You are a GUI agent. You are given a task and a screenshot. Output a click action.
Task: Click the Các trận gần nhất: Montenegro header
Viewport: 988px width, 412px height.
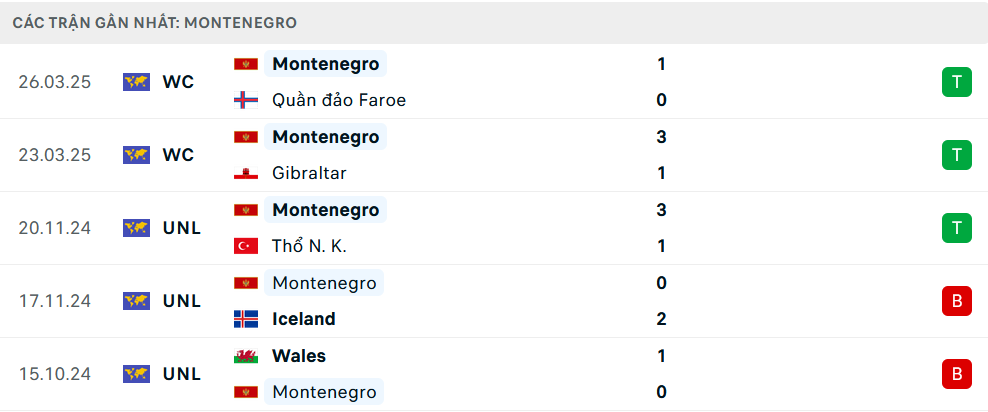154,23
